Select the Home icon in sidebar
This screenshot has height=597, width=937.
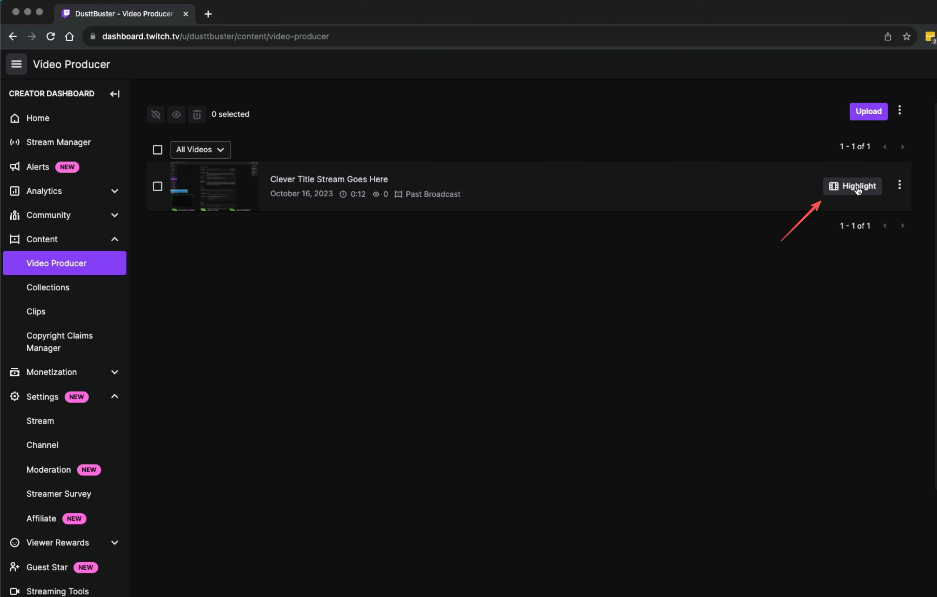pos(13,118)
